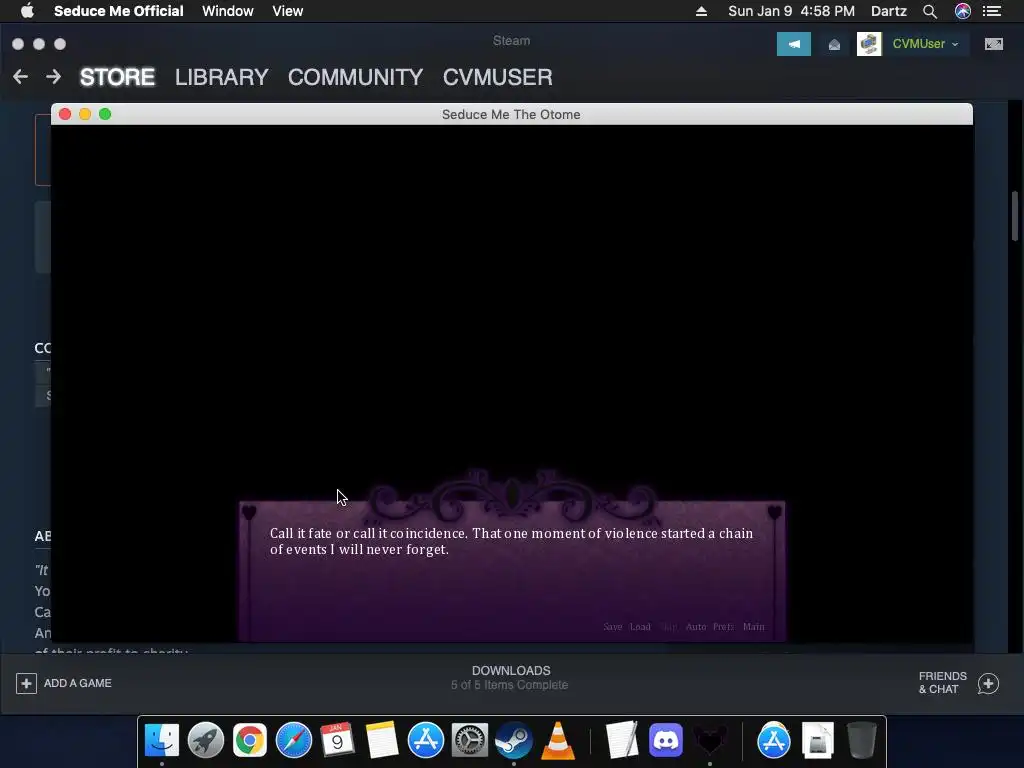Screen dimensions: 1024x768
Task: Open Notes app in the dock
Action: click(x=381, y=741)
